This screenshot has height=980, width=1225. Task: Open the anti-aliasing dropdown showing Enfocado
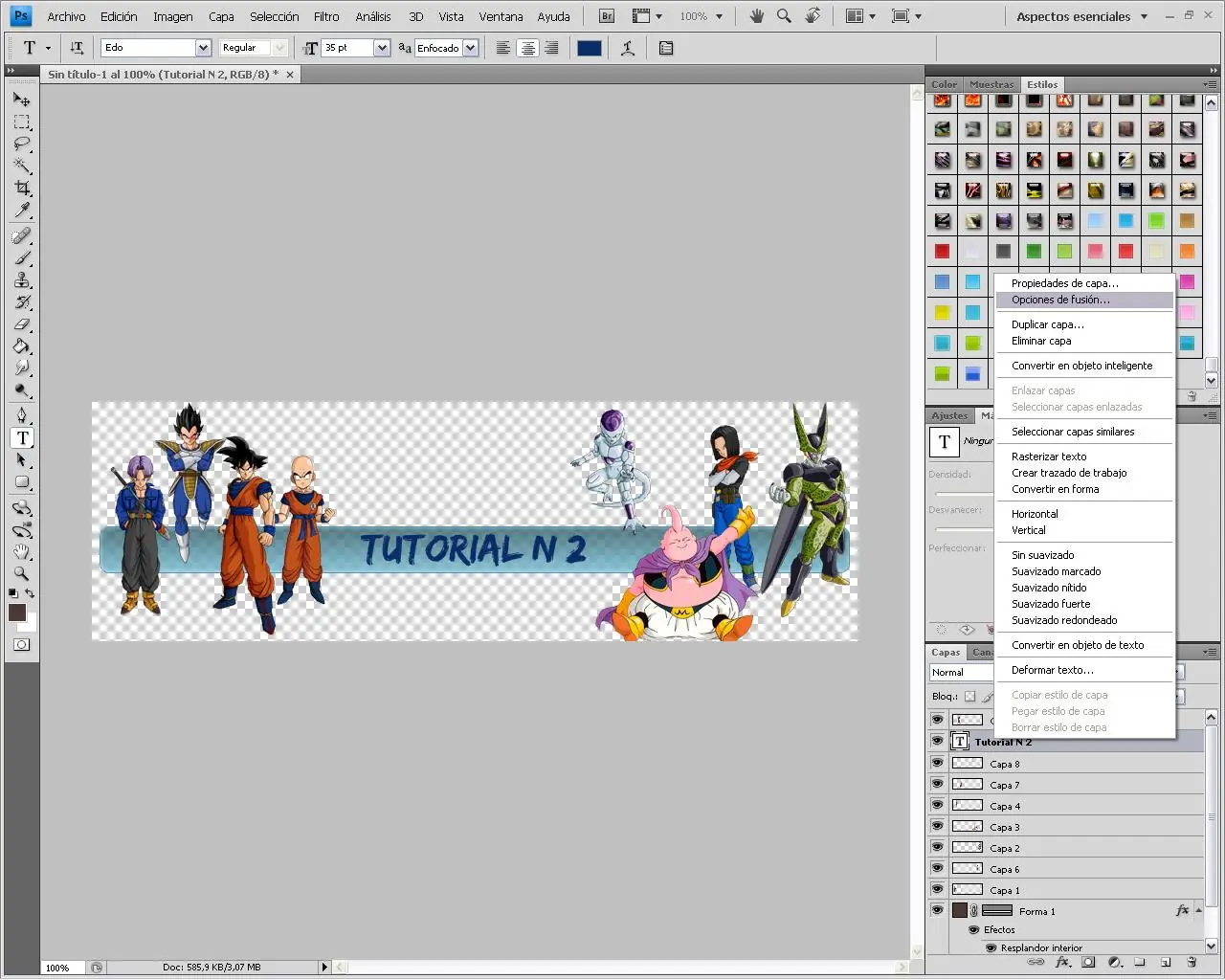[x=470, y=48]
